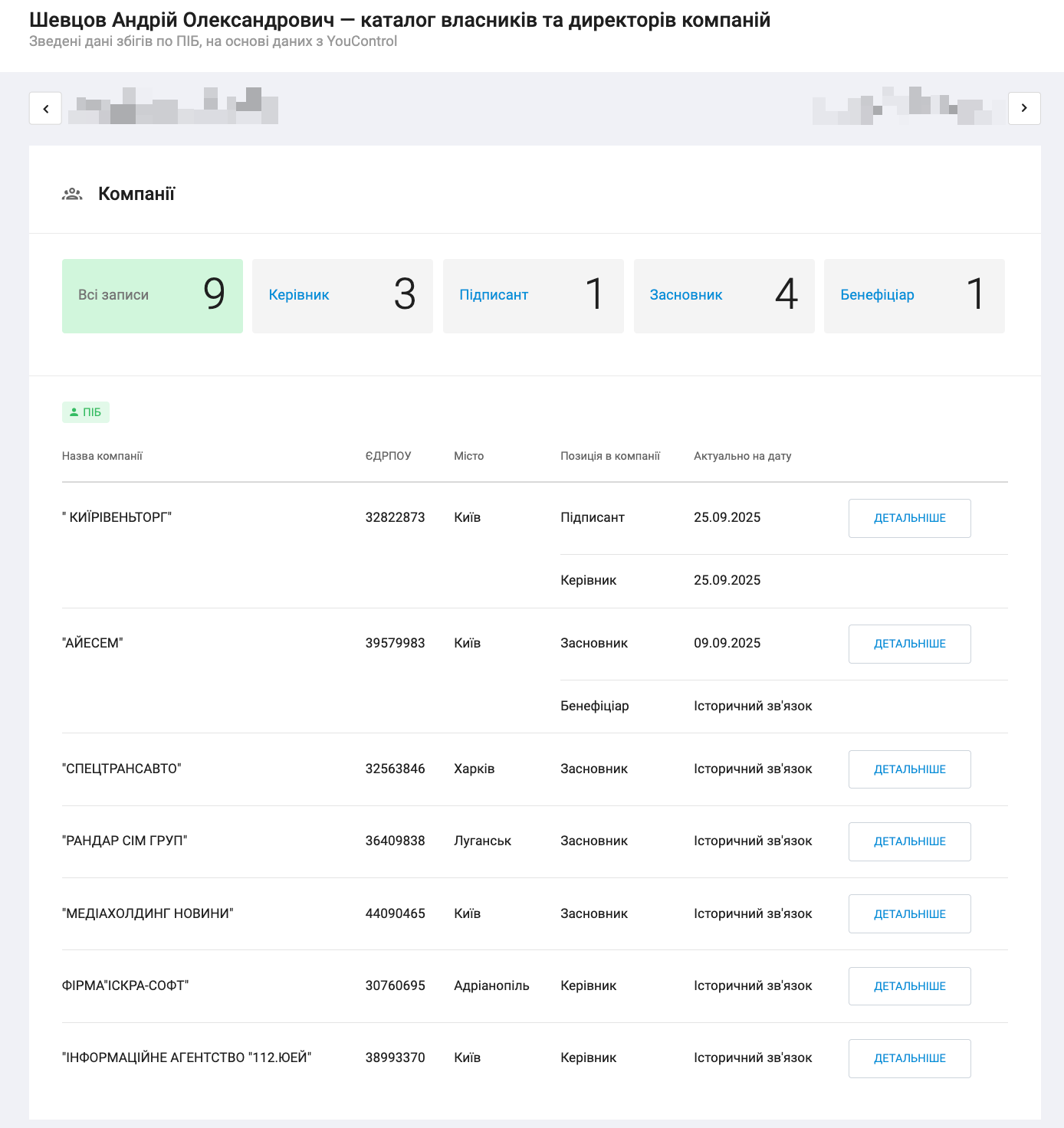The image size is (1064, 1128).
Task: View details of СПЕЦТРАНСАВТО
Action: (x=909, y=769)
